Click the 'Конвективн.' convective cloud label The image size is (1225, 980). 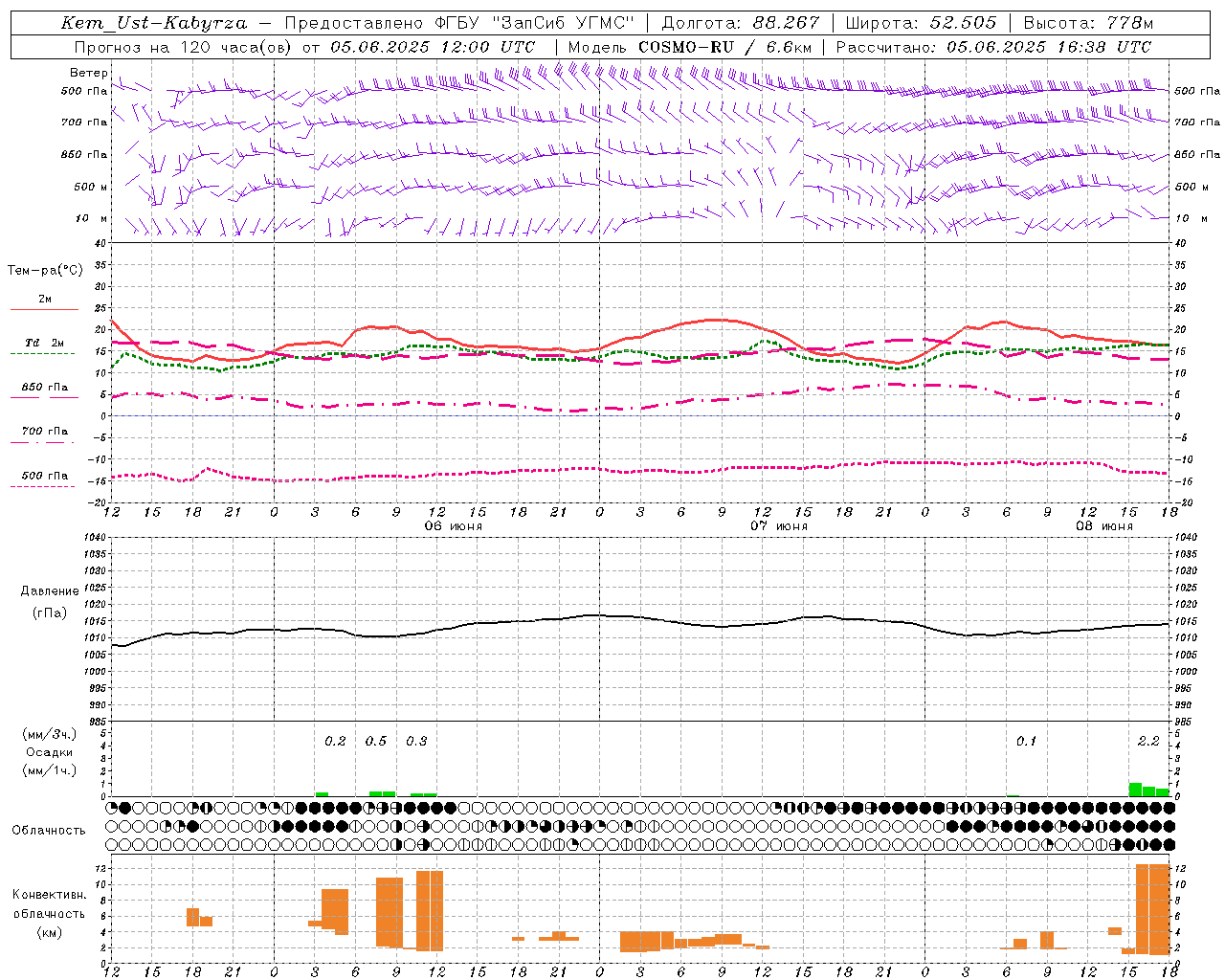50,895
